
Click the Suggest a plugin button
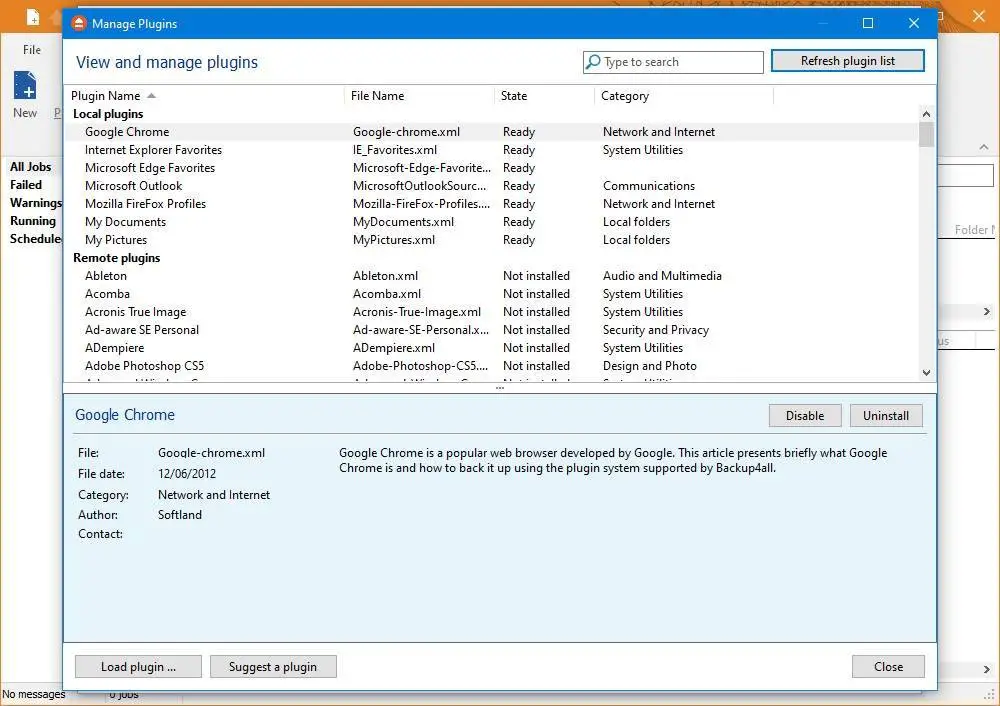273,666
